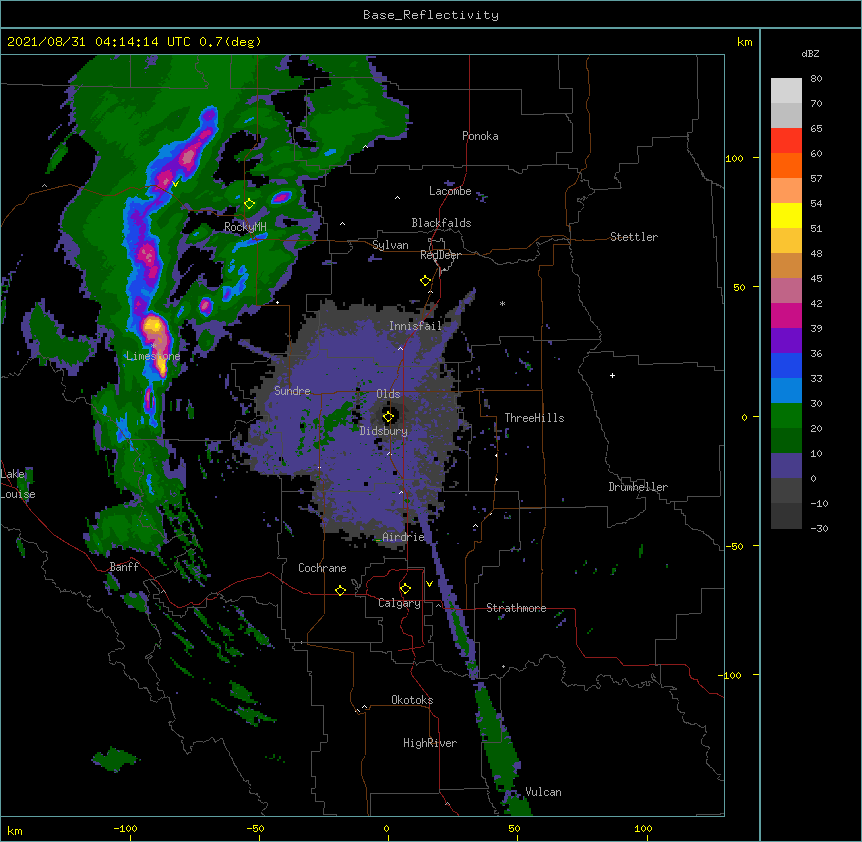Select the Airdrie label
This screenshot has width=862, height=842.
click(x=404, y=537)
